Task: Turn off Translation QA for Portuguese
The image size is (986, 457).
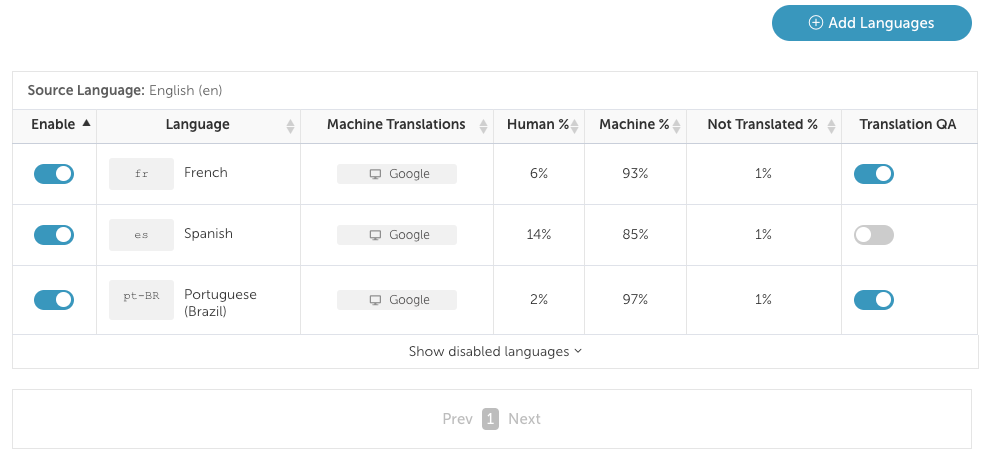Action: (x=873, y=300)
